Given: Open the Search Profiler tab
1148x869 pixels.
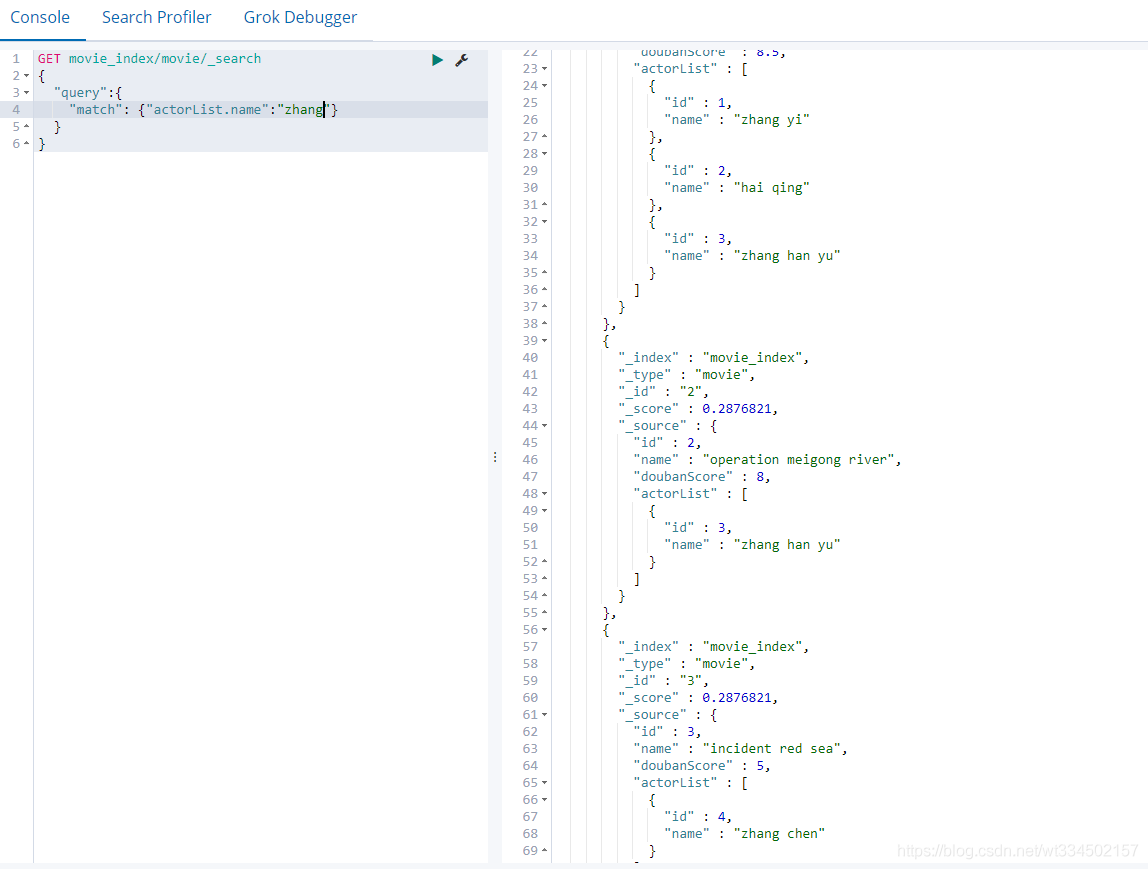Looking at the screenshot, I should [x=157, y=18].
